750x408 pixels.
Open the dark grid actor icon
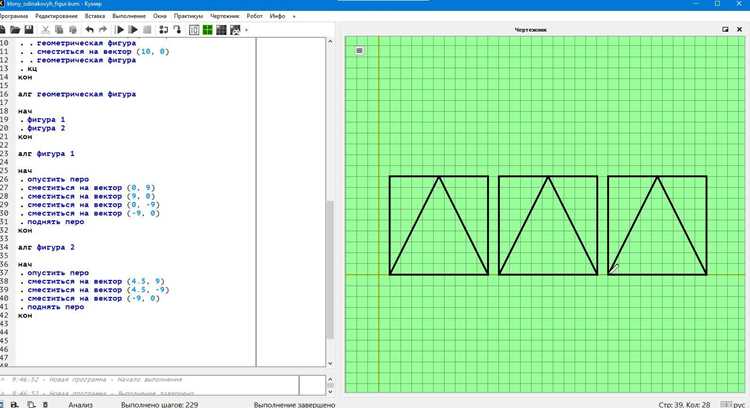coord(221,30)
